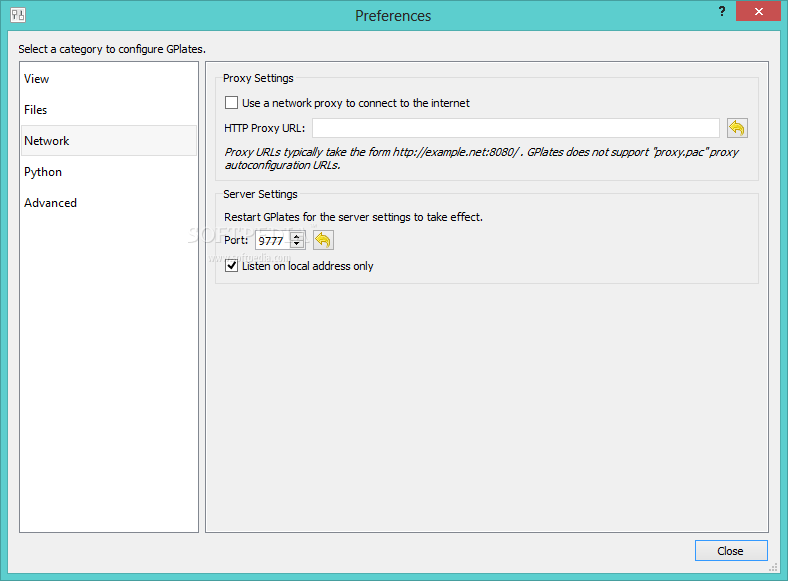The width and height of the screenshot is (788, 581).
Task: Reset server port to default value
Action: pyautogui.click(x=323, y=240)
